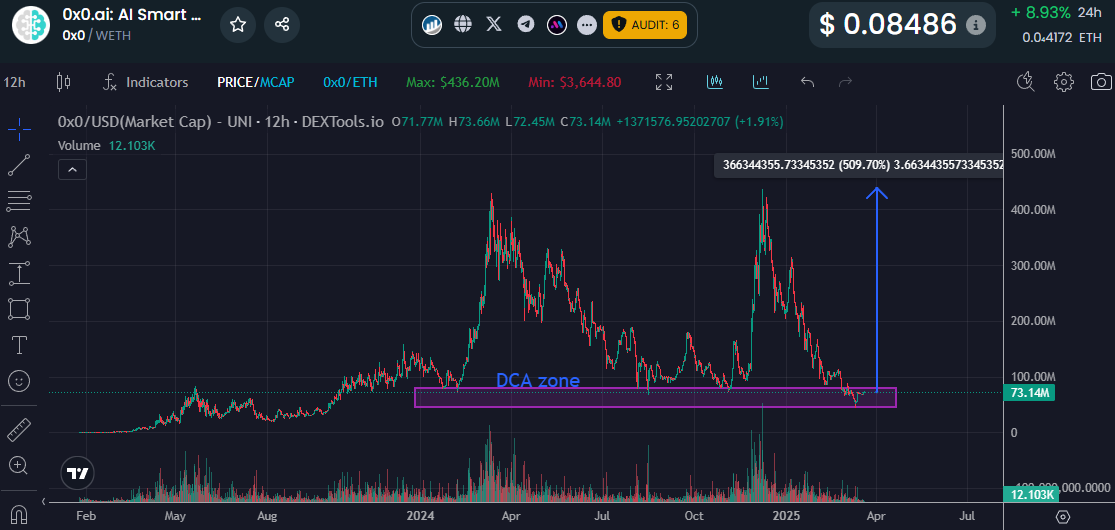Open the AUDIT: 6 report
Image resolution: width=1115 pixels, height=530 pixels.
point(645,25)
